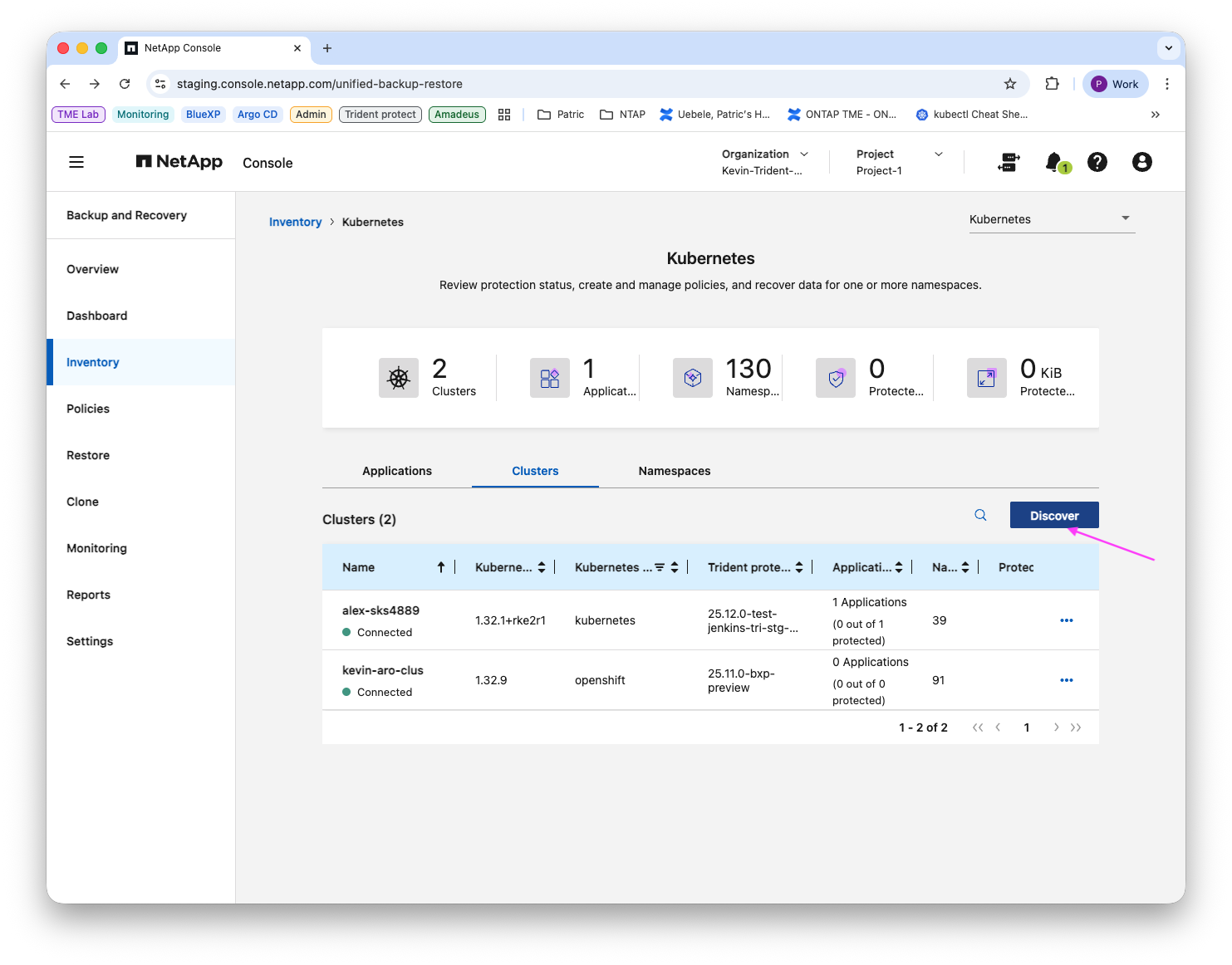Toggle sort on Trident protect column
Screen dimensions: 1232x965
799,567
